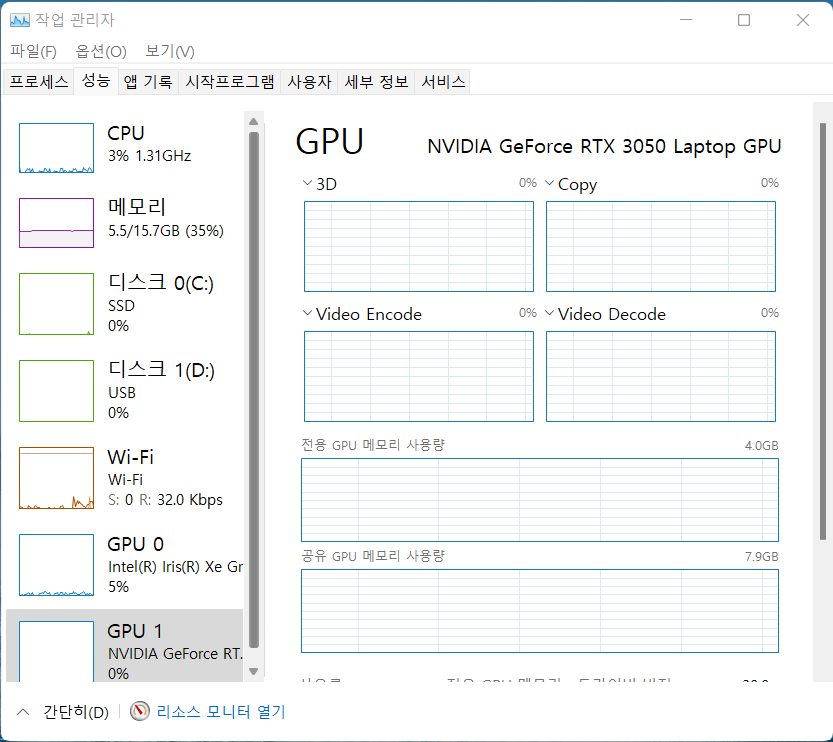Open the 메모리 usage graph thumbnail
The height and width of the screenshot is (742, 833).
click(56, 222)
